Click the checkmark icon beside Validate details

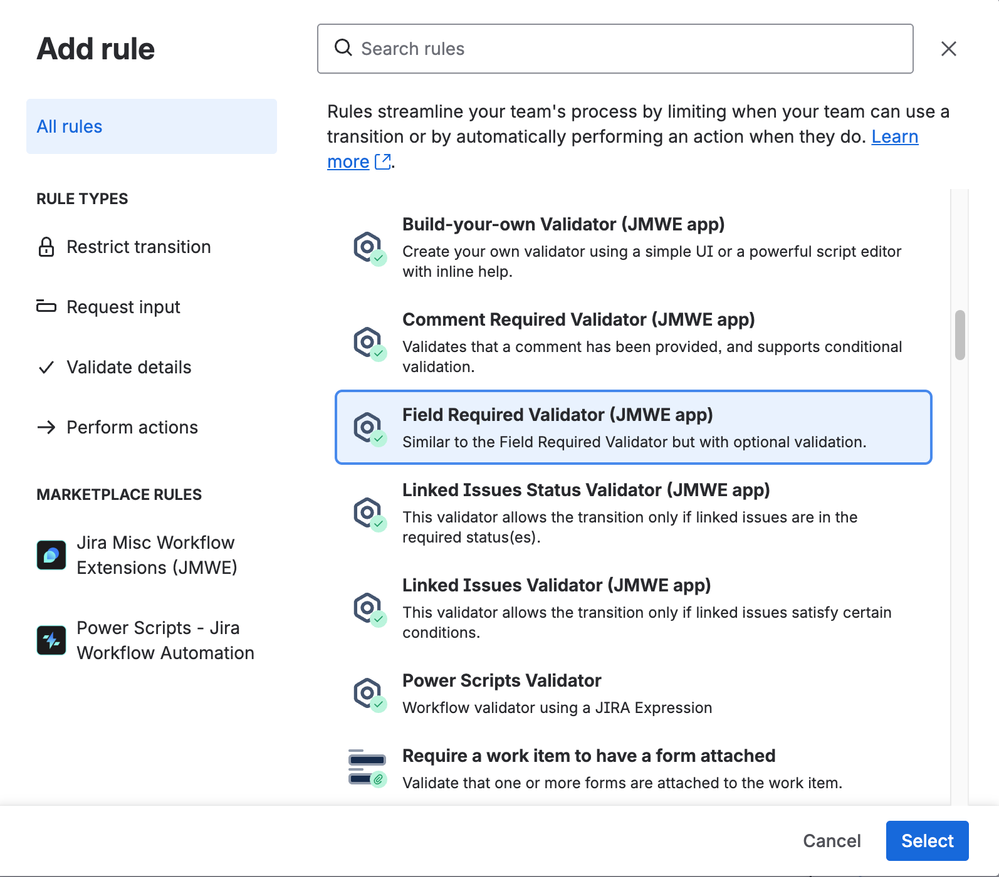(46, 367)
